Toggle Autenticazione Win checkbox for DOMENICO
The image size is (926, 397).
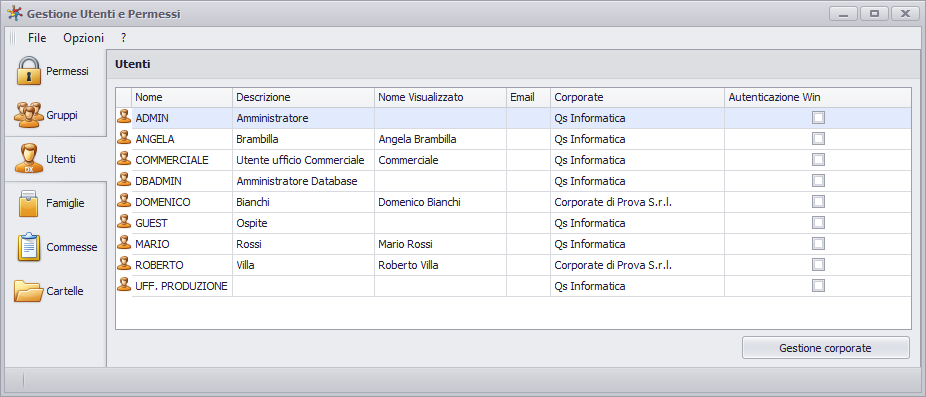click(818, 202)
